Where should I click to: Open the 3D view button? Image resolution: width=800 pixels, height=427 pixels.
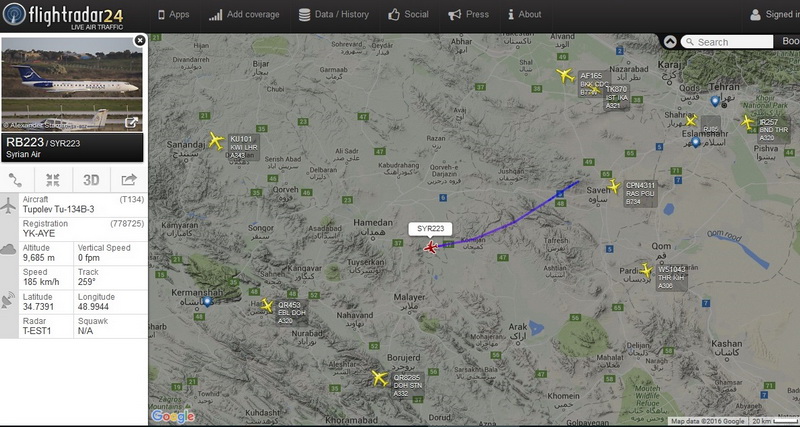pyautogui.click(x=91, y=180)
